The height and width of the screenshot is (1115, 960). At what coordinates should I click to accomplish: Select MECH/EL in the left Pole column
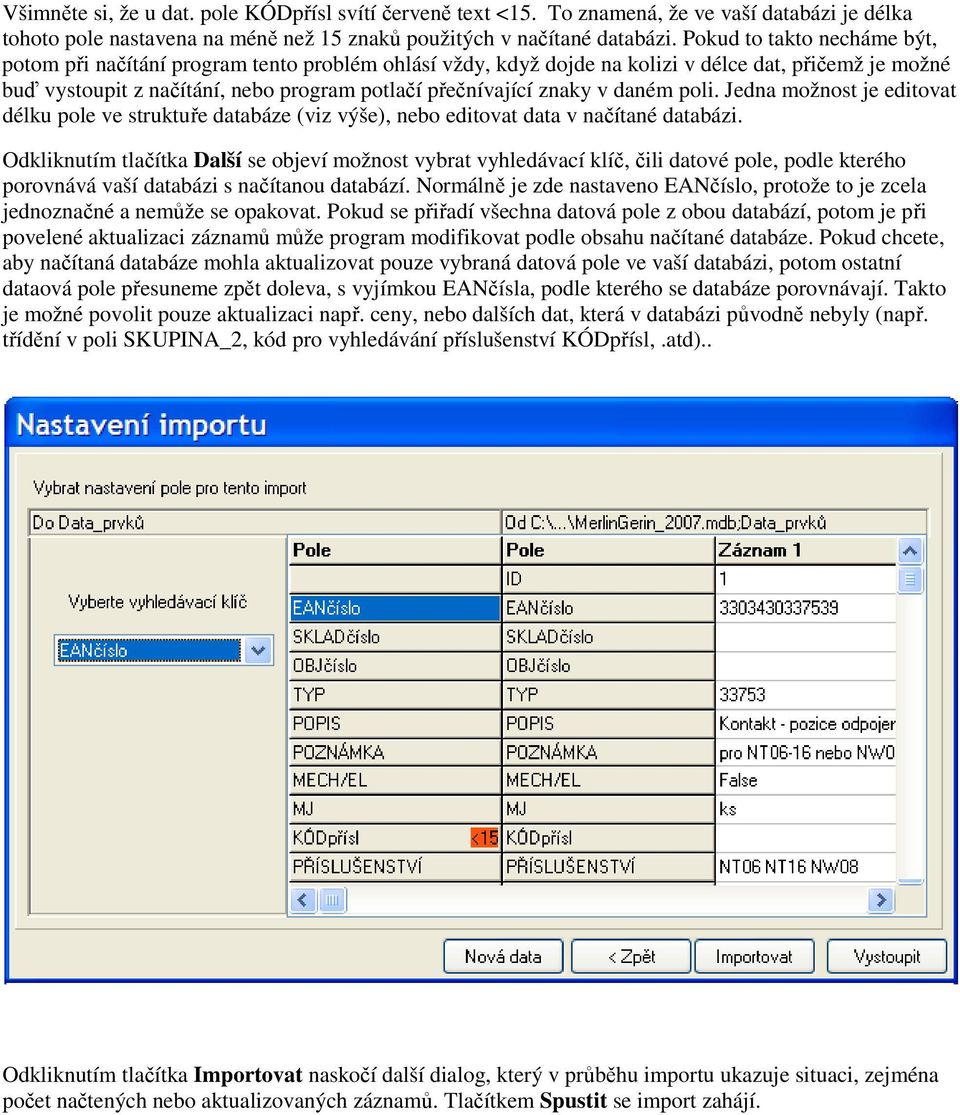[395, 780]
